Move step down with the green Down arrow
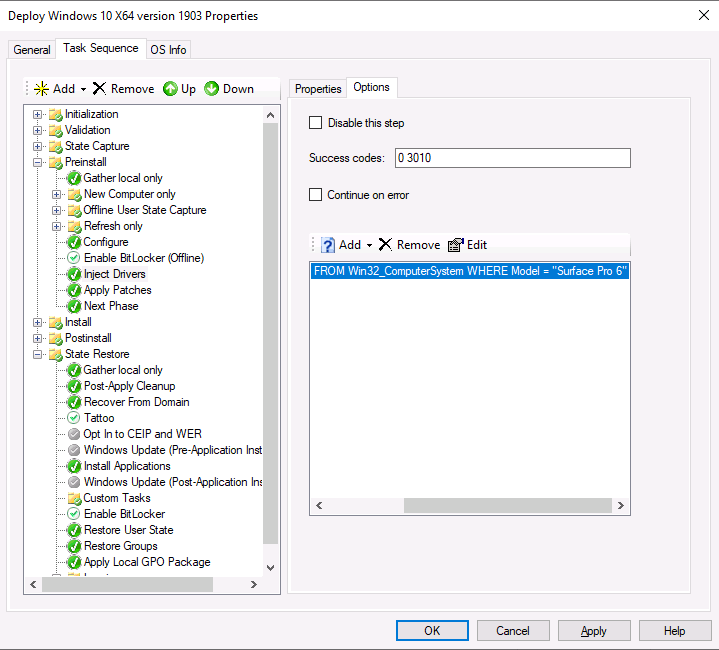The width and height of the screenshot is (719, 650). [x=211, y=88]
